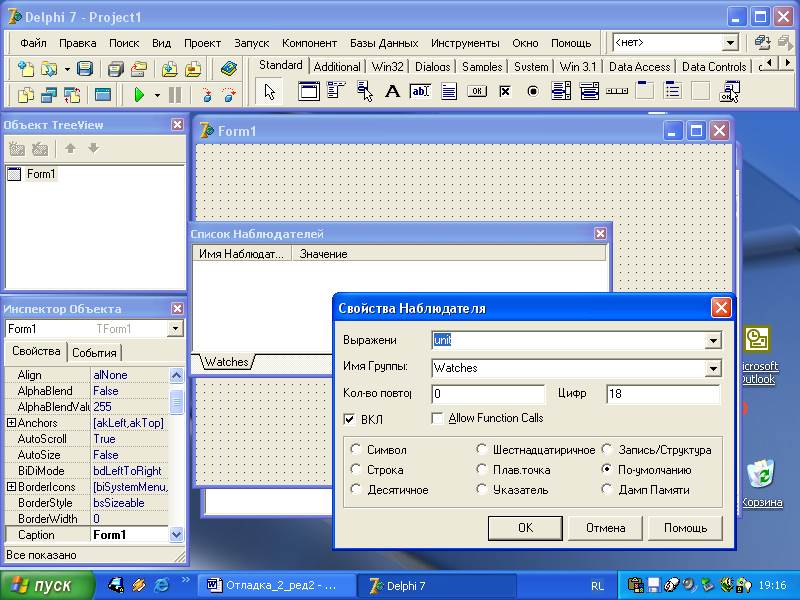Image resolution: width=800 pixels, height=600 pixels.
Task: Click the New Items toolbar icon
Action: tap(26, 68)
